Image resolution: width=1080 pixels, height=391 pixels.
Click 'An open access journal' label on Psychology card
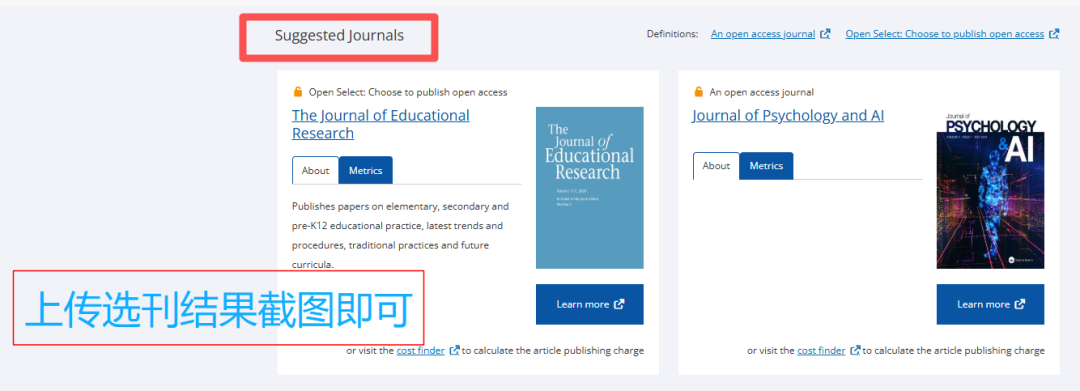pyautogui.click(x=762, y=92)
